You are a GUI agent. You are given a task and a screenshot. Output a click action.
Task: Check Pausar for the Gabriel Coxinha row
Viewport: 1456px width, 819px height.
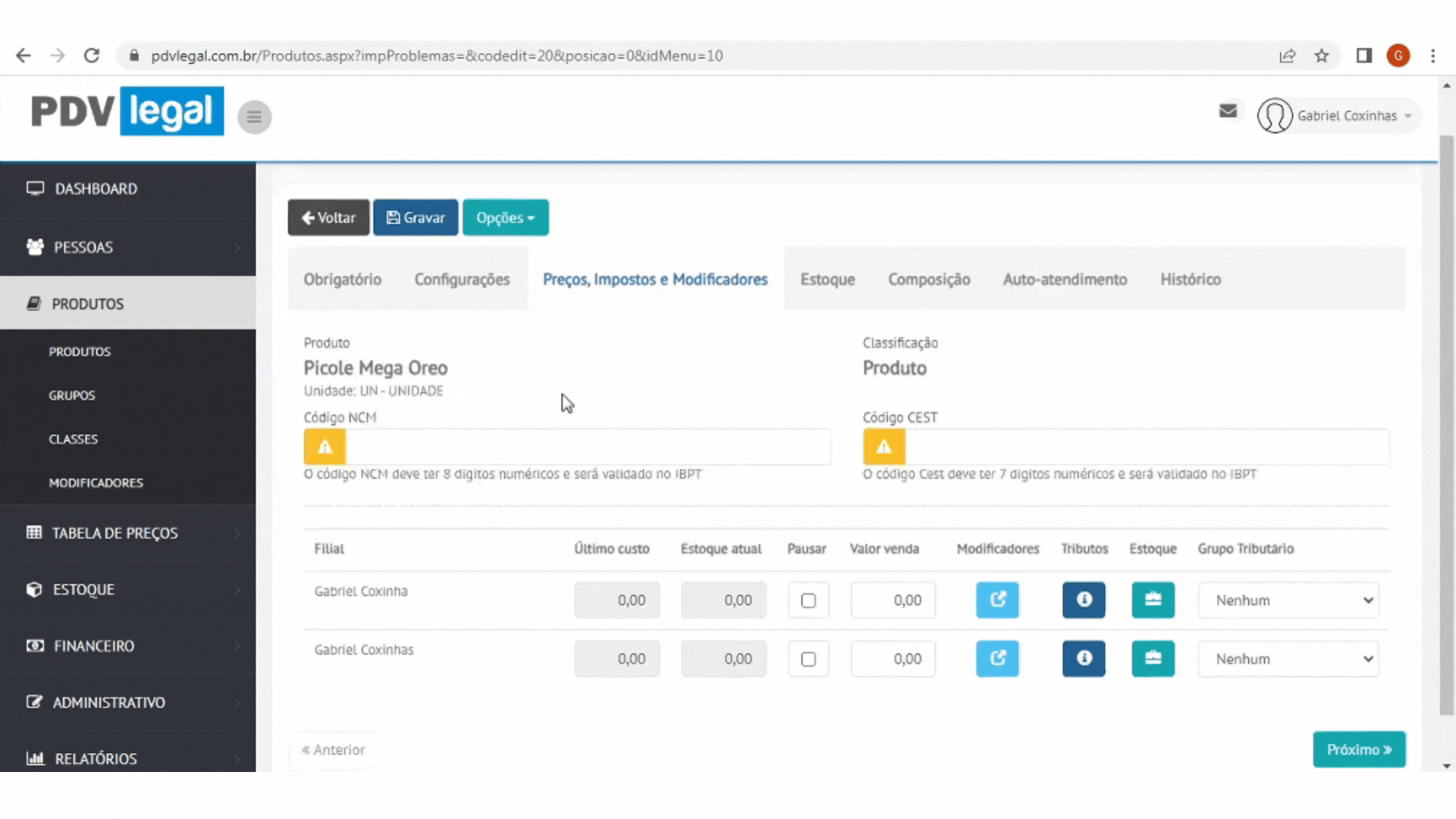point(808,601)
